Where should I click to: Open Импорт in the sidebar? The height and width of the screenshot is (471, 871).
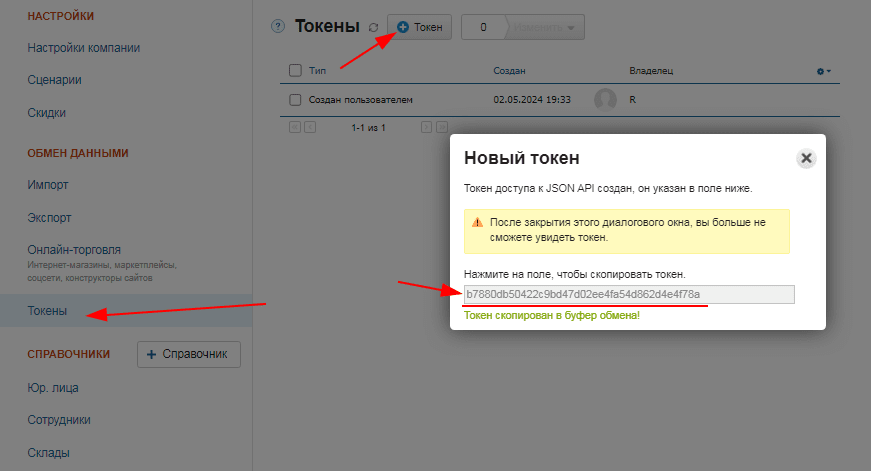(x=48, y=185)
